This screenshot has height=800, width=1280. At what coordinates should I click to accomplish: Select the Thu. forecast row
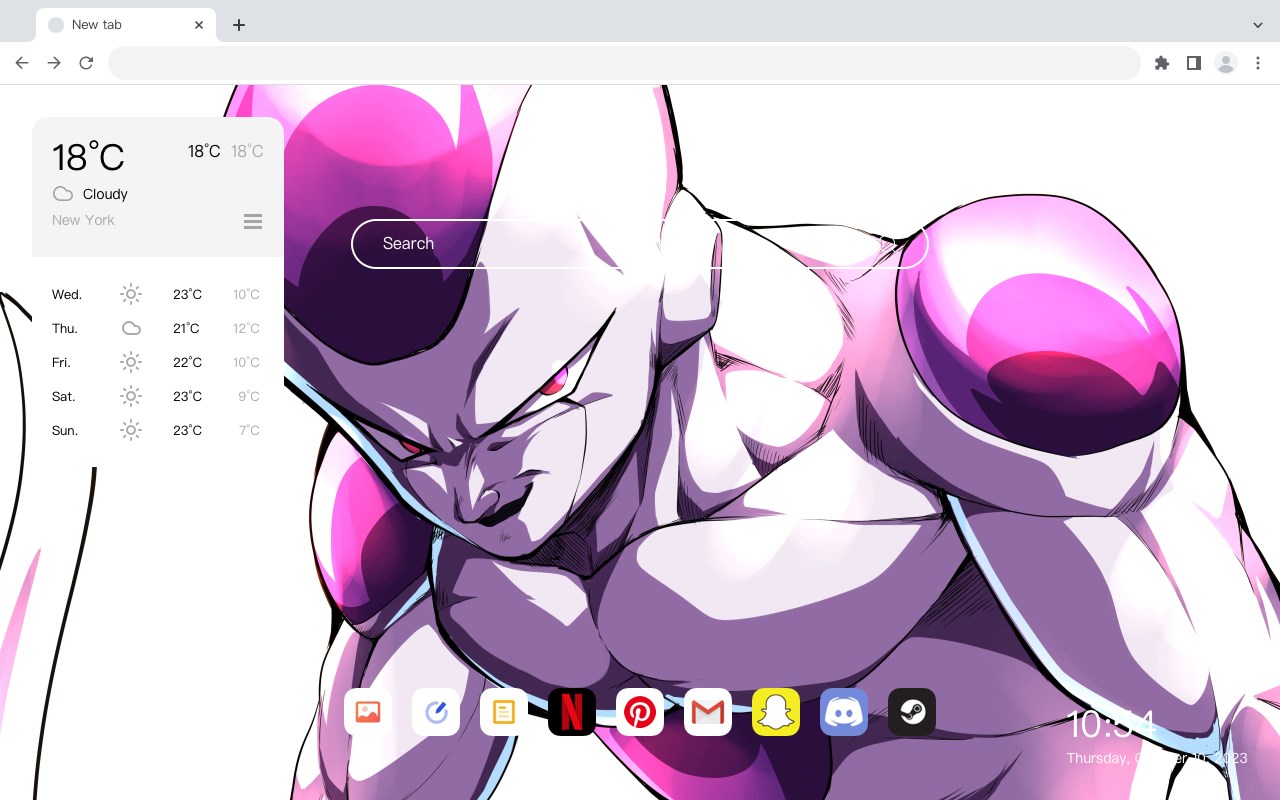pyautogui.click(x=157, y=328)
